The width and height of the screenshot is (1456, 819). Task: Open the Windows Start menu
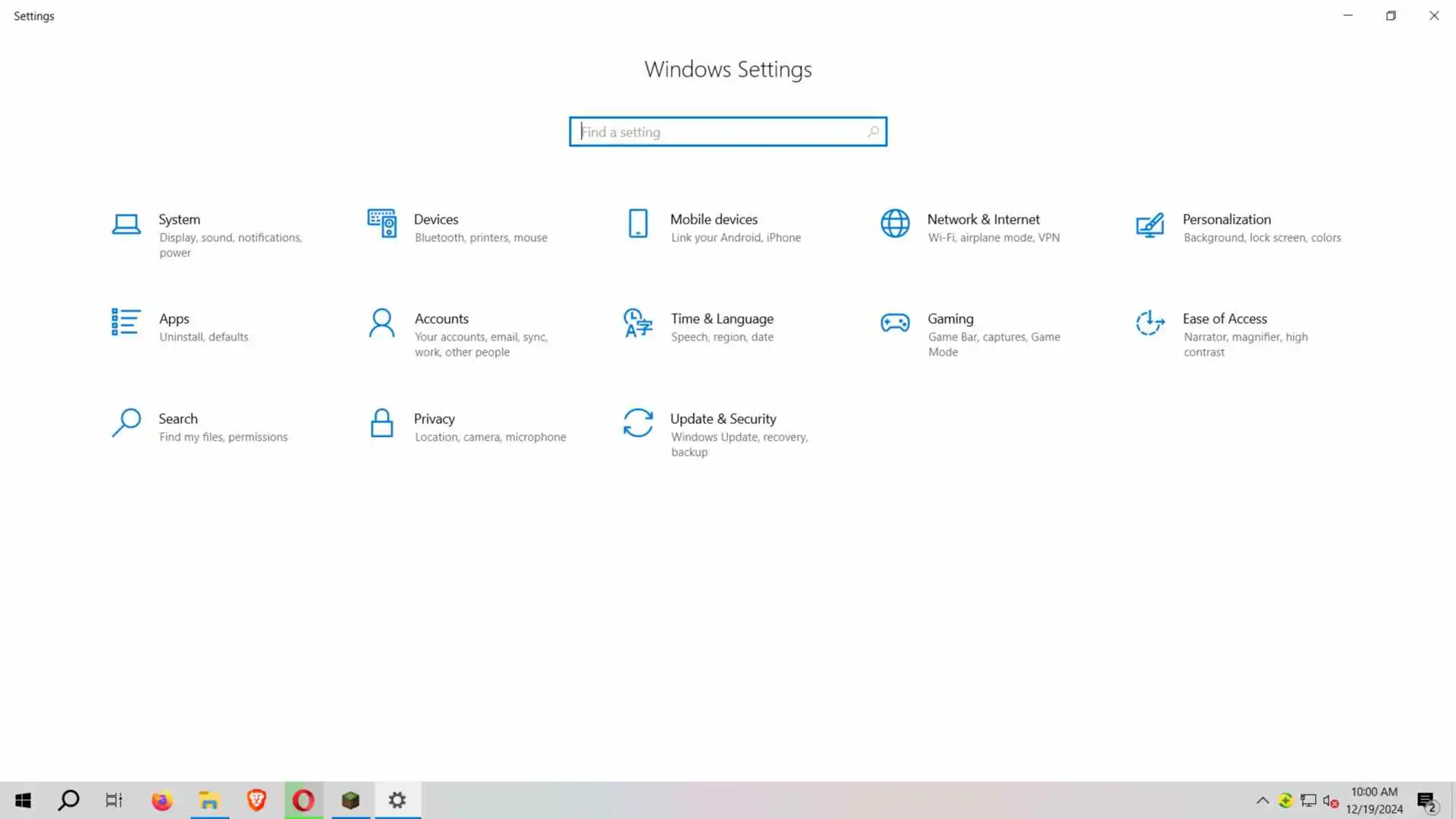pos(23,800)
